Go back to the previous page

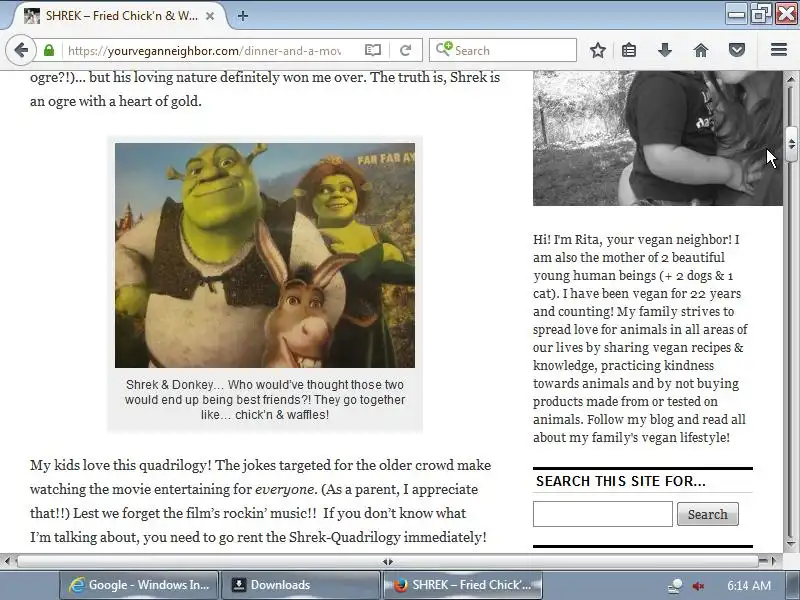(21, 50)
